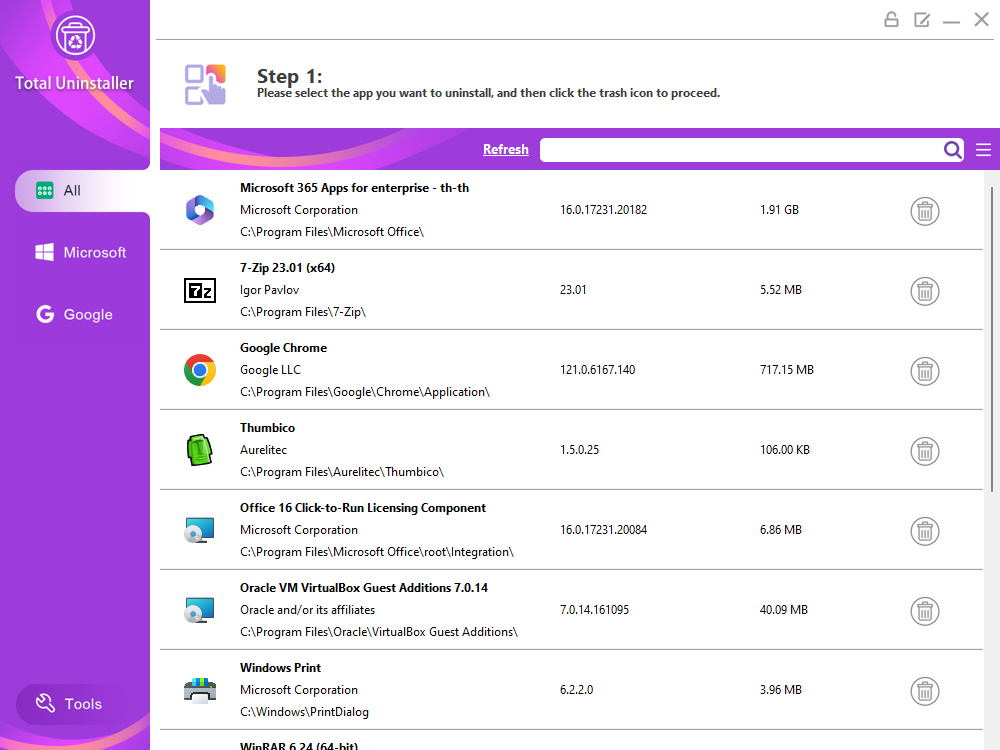Click trash icon for Oracle VM VirtualBox Guest Additions
This screenshot has height=750, width=1000.
pyautogui.click(x=924, y=611)
